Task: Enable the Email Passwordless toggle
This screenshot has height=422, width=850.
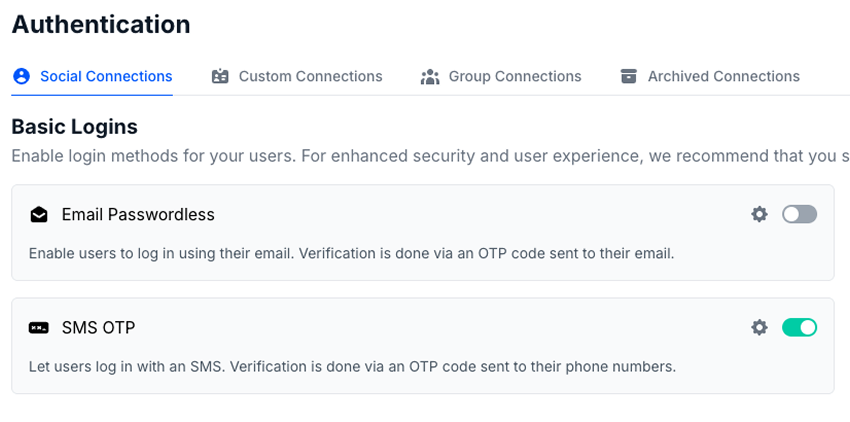Action: point(799,214)
